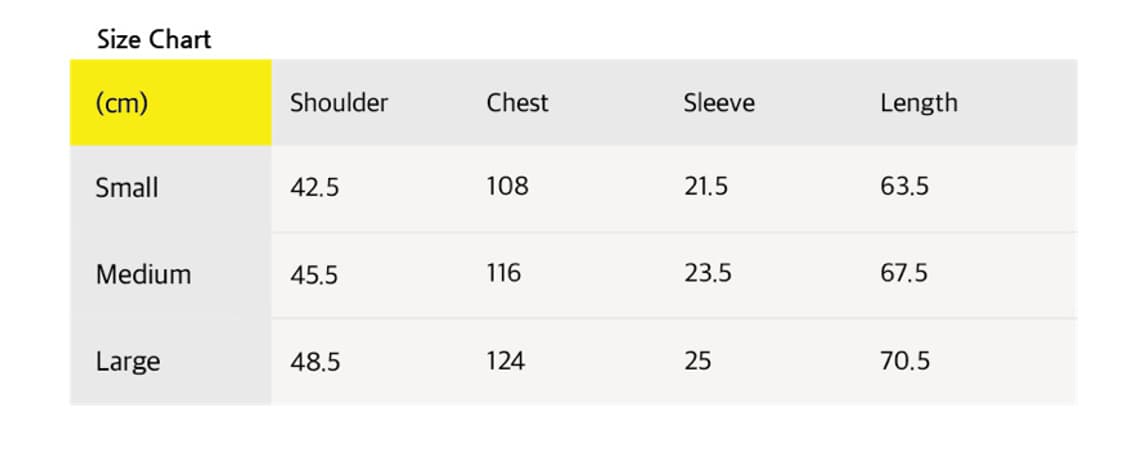Click Medium sleeve value 23.5
Viewport: 1125px width, 476px height.
707,273
